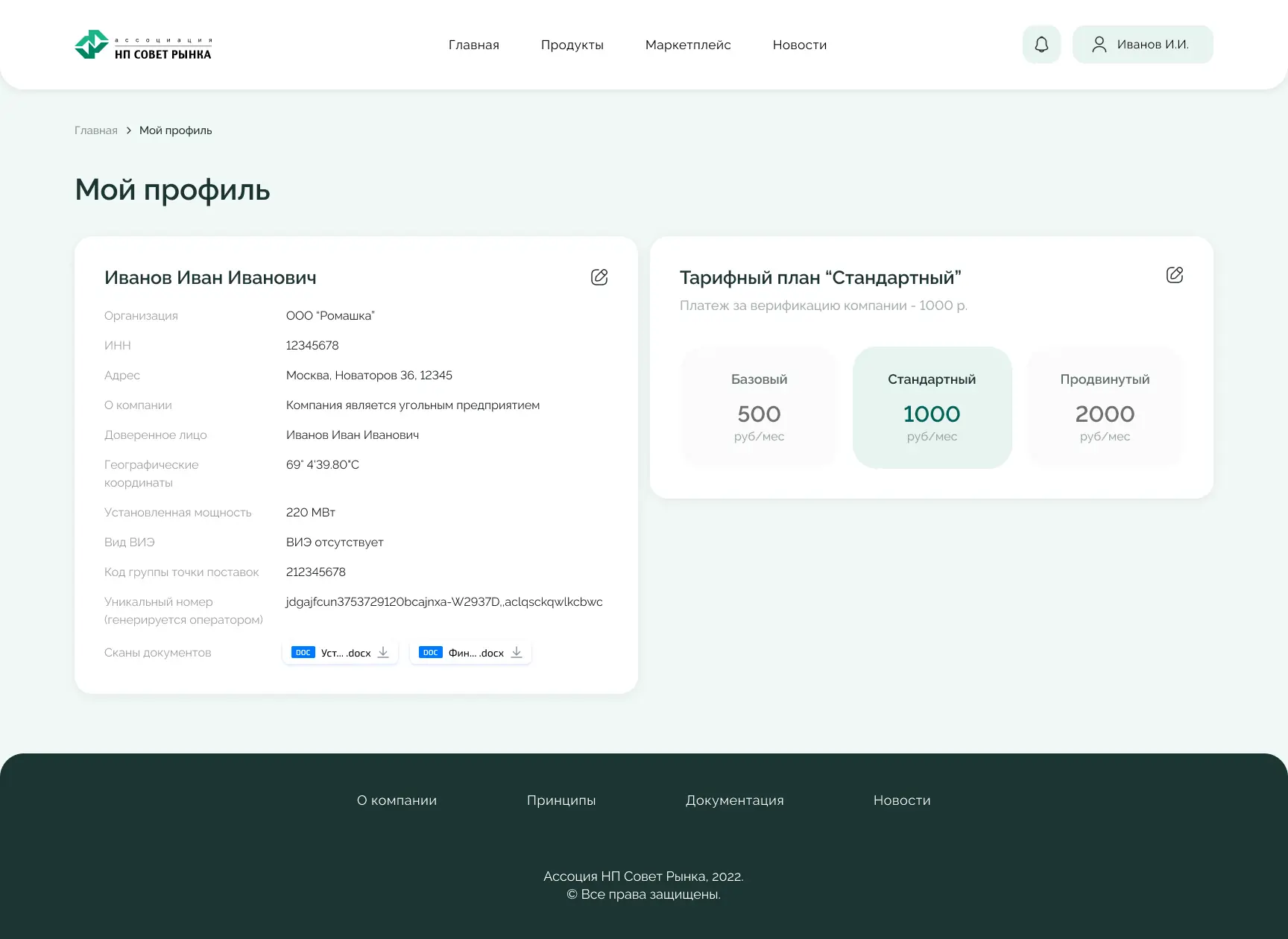1288x939 pixels.
Task: Download the Фин... .docx file arrow
Action: point(517,653)
